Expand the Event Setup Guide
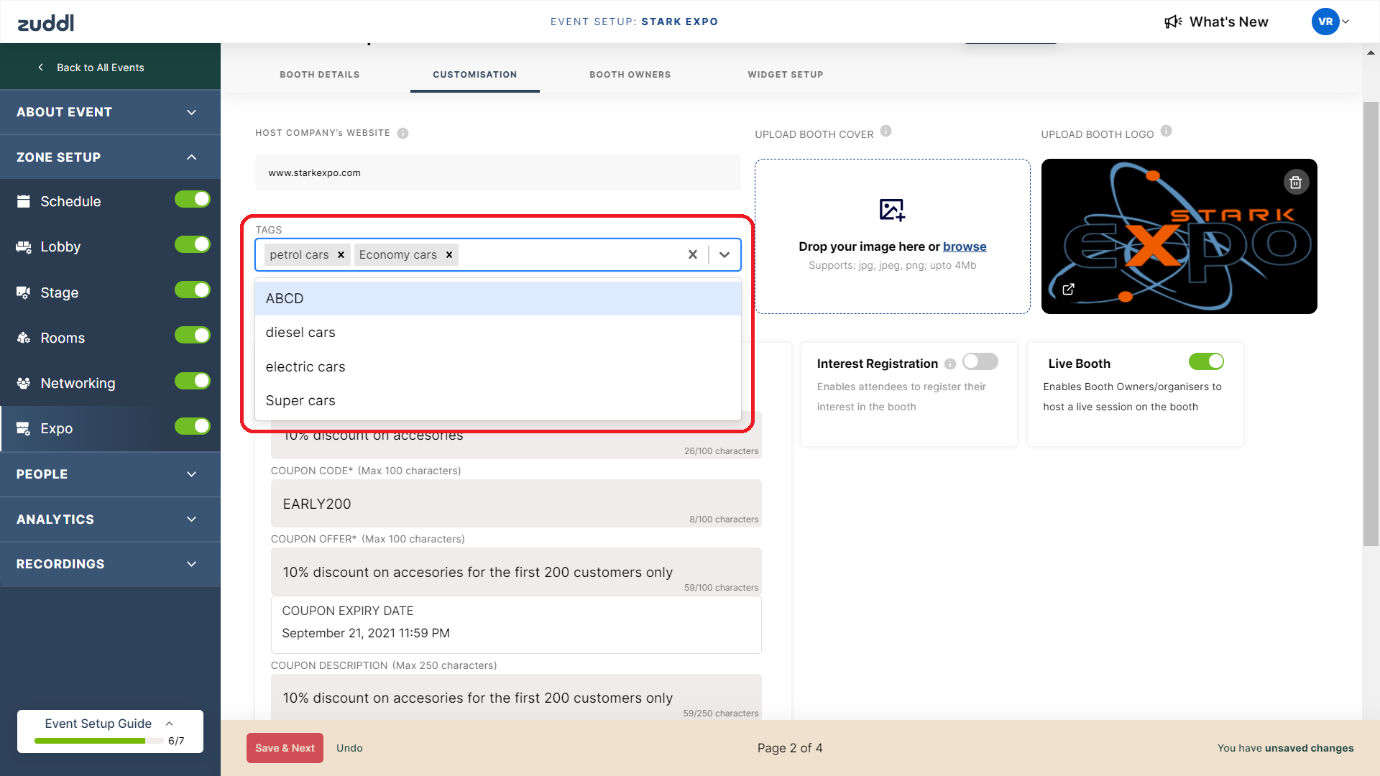The width and height of the screenshot is (1380, 776). coord(169,723)
